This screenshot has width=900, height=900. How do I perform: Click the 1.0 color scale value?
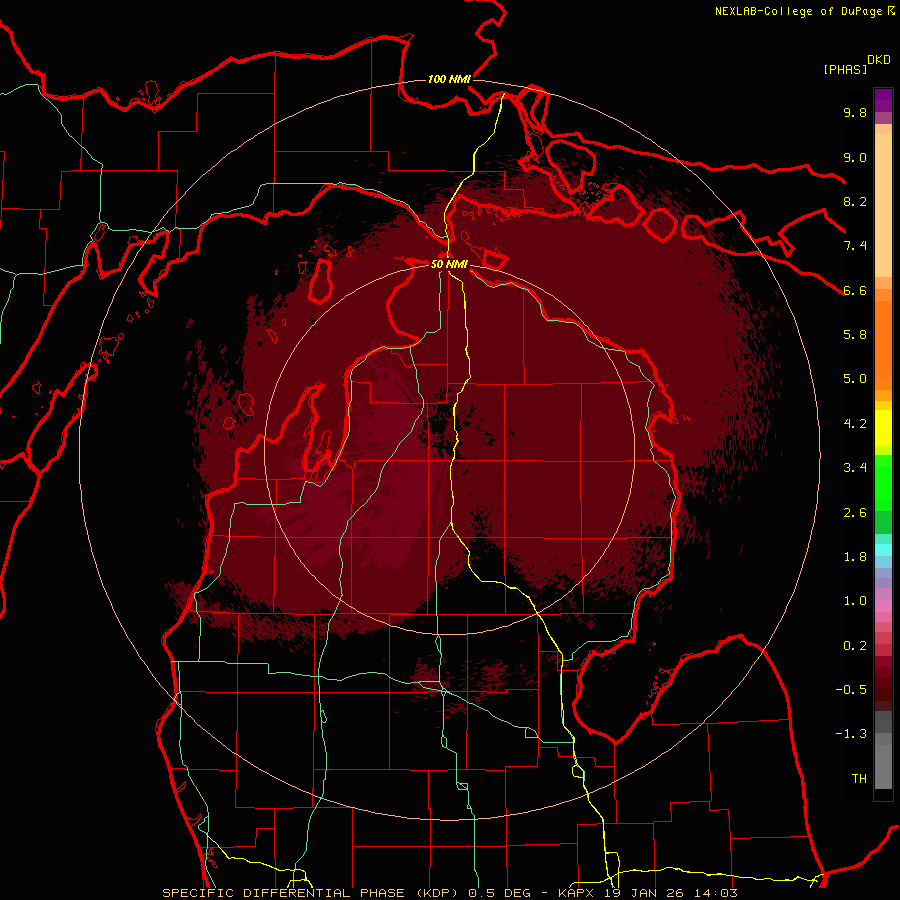[855, 601]
